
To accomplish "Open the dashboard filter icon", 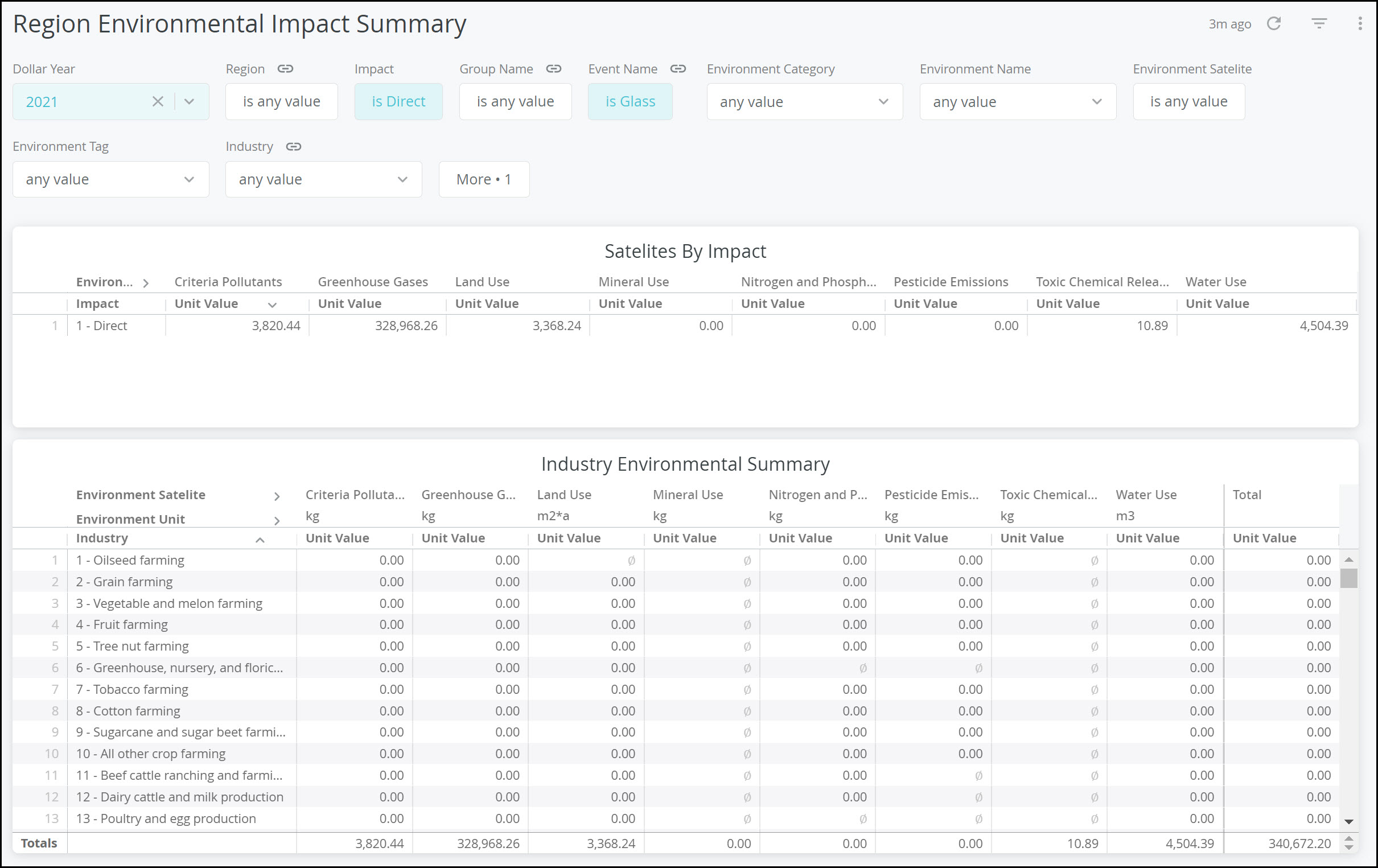I will tap(1319, 23).
